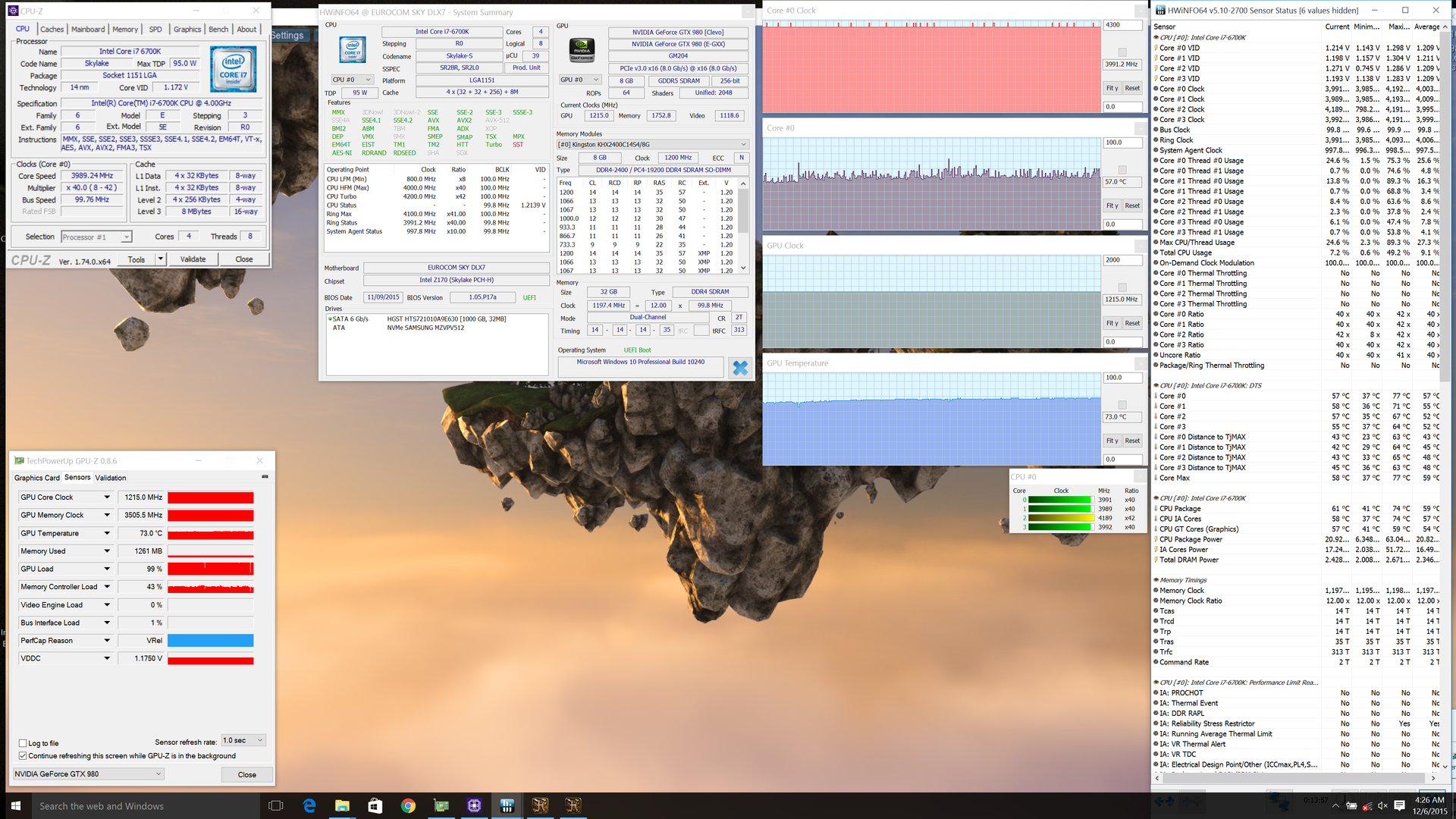This screenshot has height=819, width=1456.
Task: Click the Intel CPU logo in HWiNFO summary
Action: point(353,49)
